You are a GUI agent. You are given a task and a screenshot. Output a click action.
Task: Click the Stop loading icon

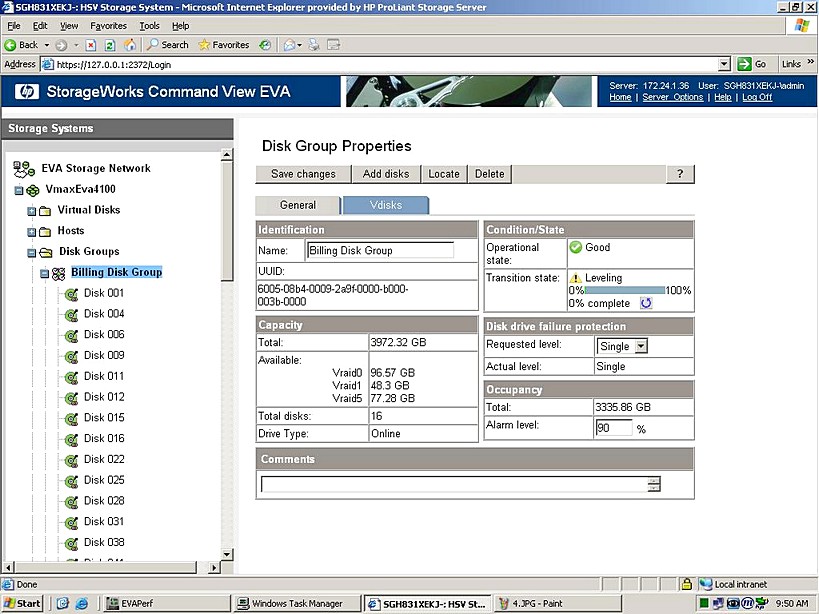pos(91,45)
